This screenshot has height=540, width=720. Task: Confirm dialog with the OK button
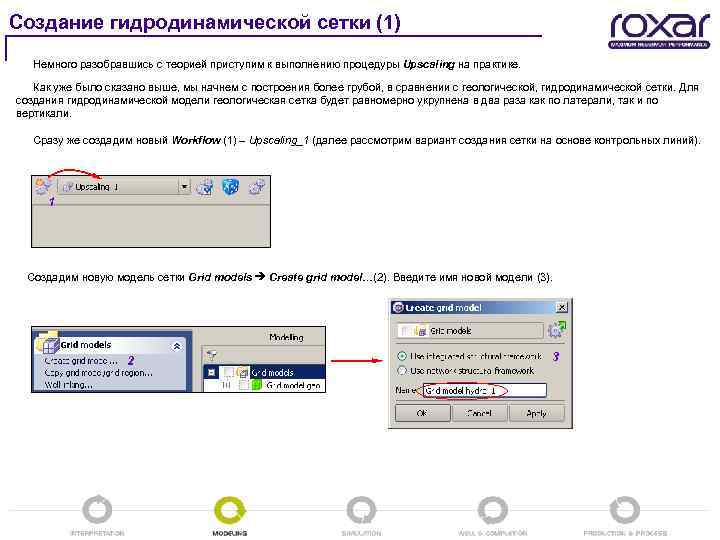click(422, 413)
